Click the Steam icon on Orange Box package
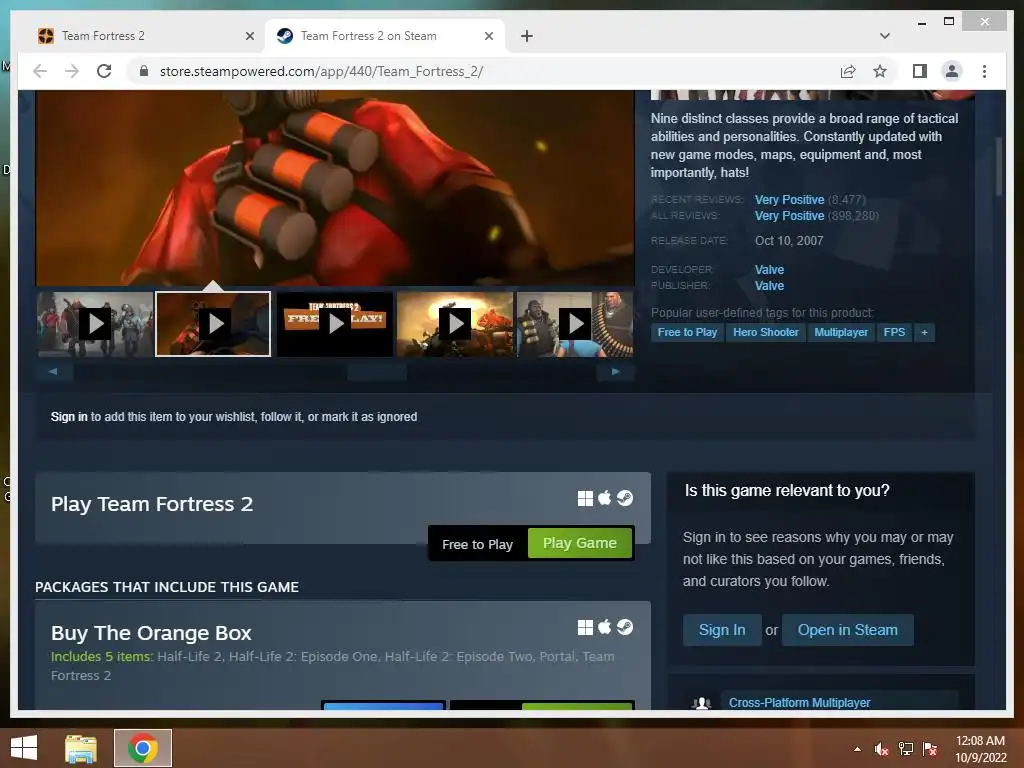The width and height of the screenshot is (1024, 768). tap(625, 628)
